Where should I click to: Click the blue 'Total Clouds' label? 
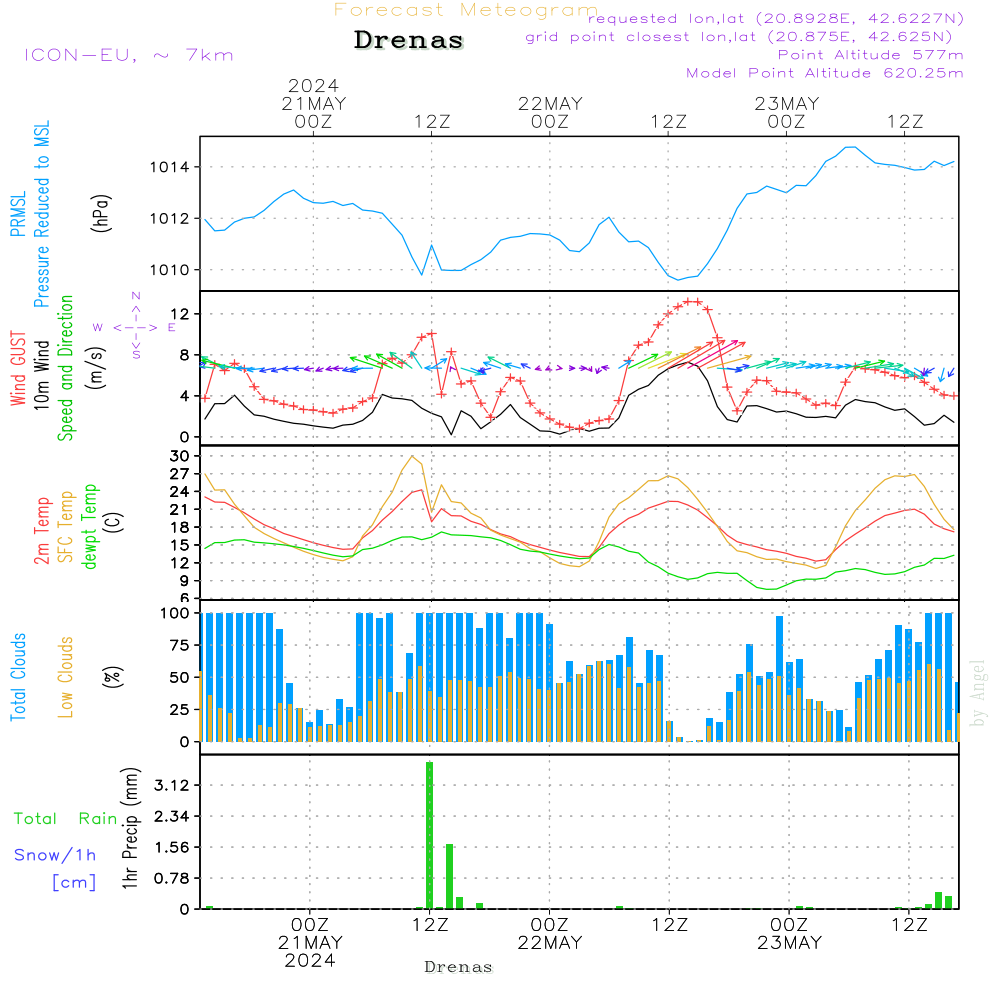[18, 677]
